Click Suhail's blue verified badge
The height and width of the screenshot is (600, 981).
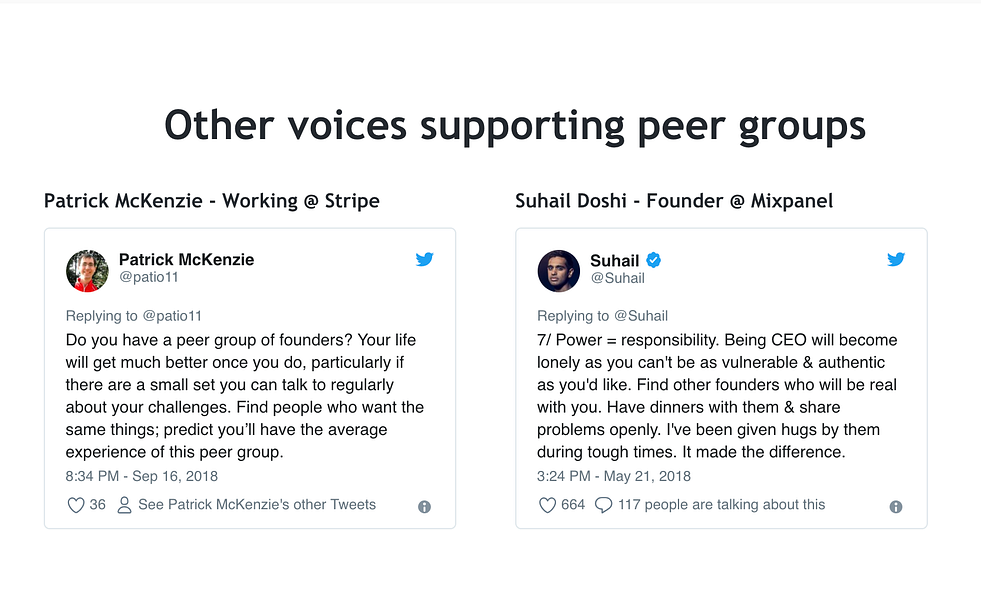pyautogui.click(x=654, y=261)
